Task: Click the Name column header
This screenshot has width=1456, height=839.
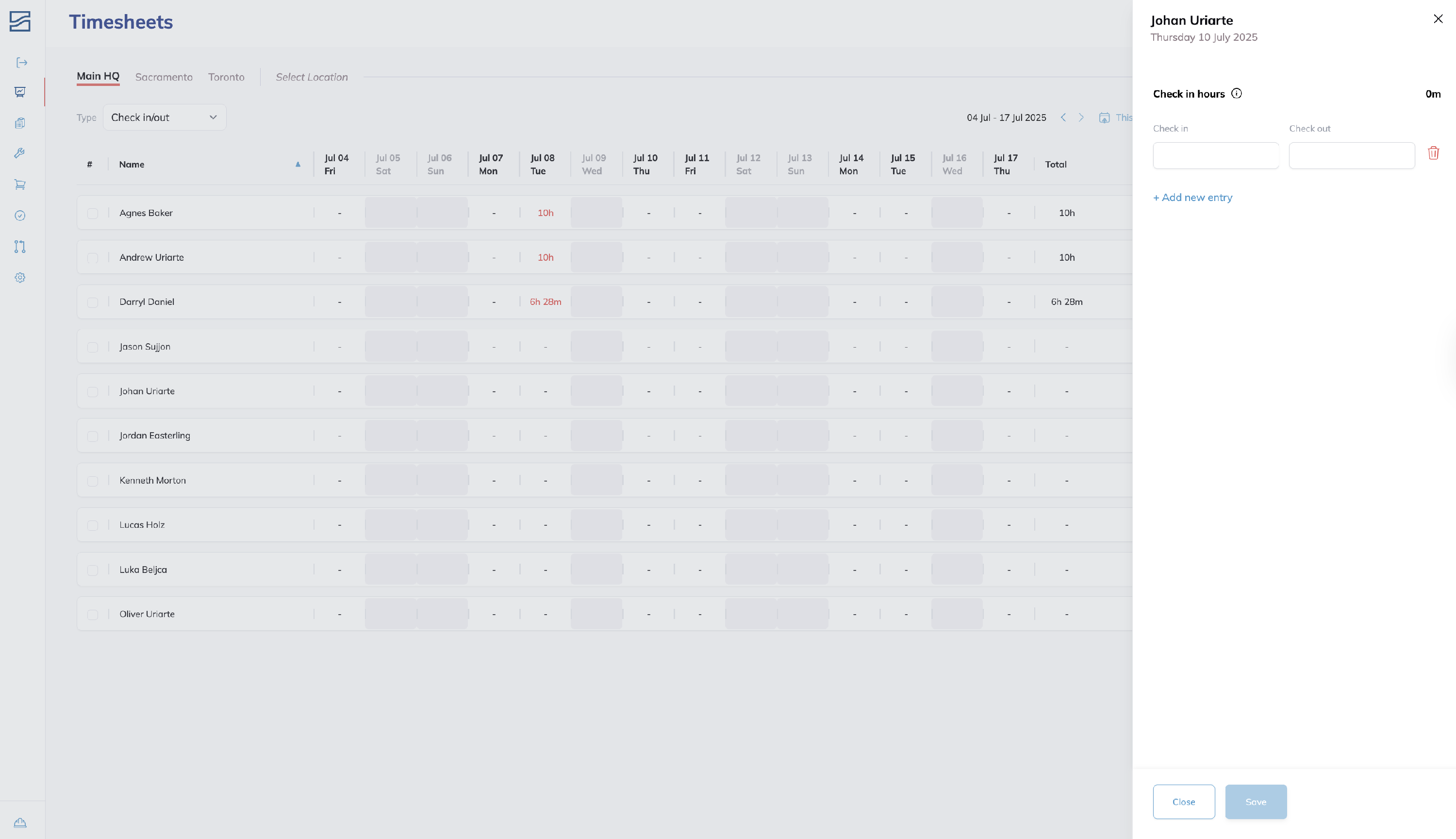Action: (x=132, y=164)
